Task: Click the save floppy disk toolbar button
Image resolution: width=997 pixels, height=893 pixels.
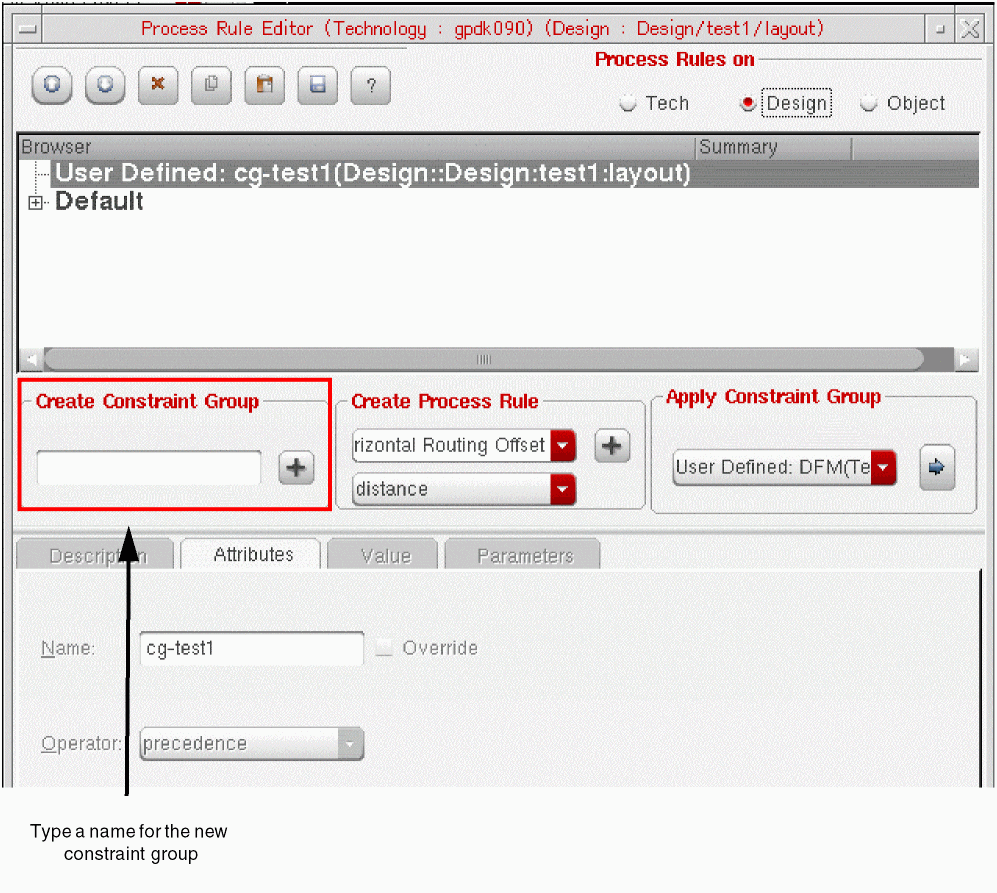Action: (x=317, y=86)
